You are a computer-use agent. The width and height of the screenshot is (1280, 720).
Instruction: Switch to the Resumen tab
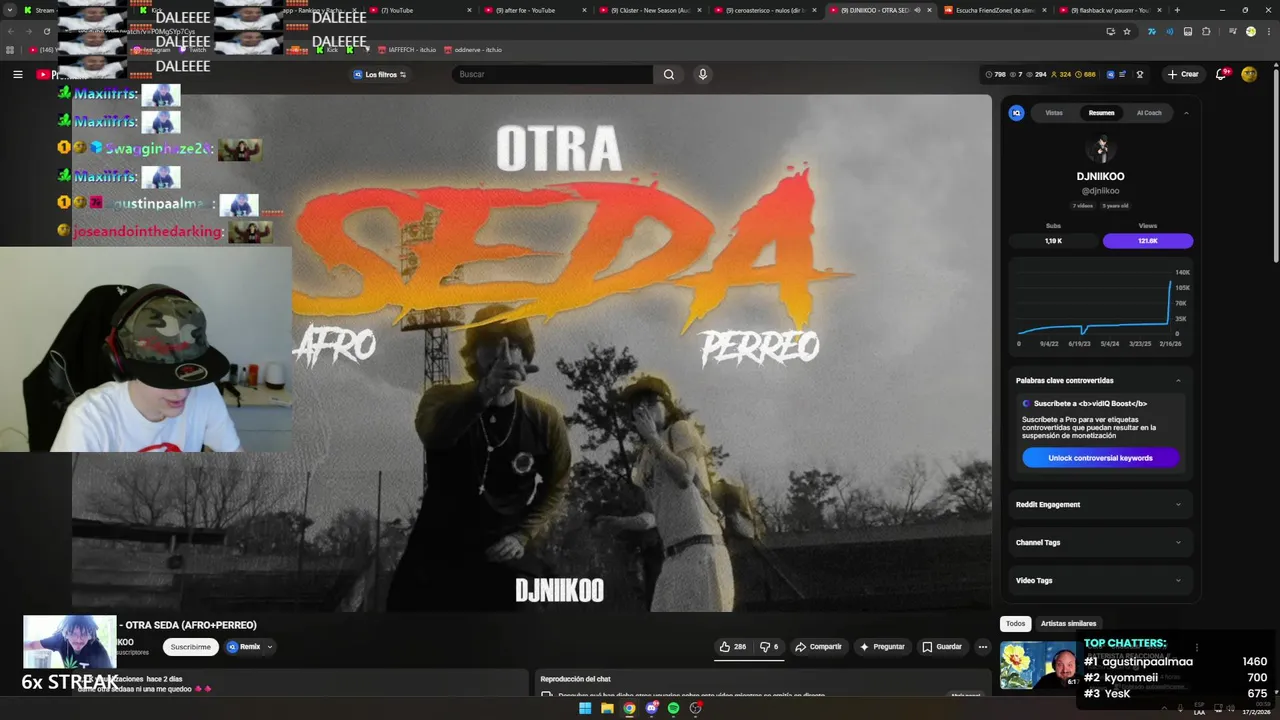[1101, 113]
